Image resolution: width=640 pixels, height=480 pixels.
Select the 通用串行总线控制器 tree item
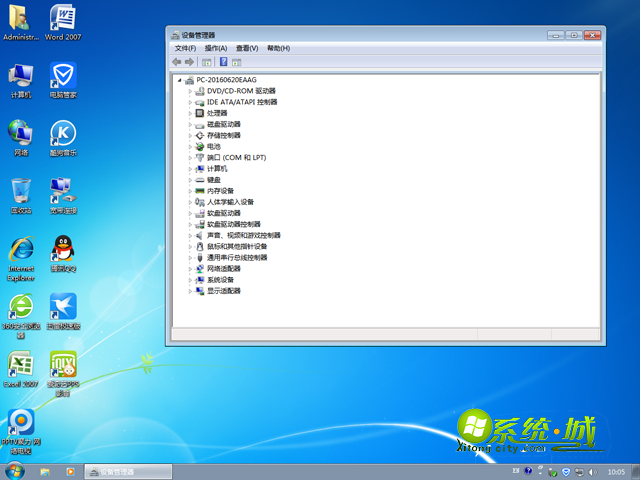(x=237, y=258)
